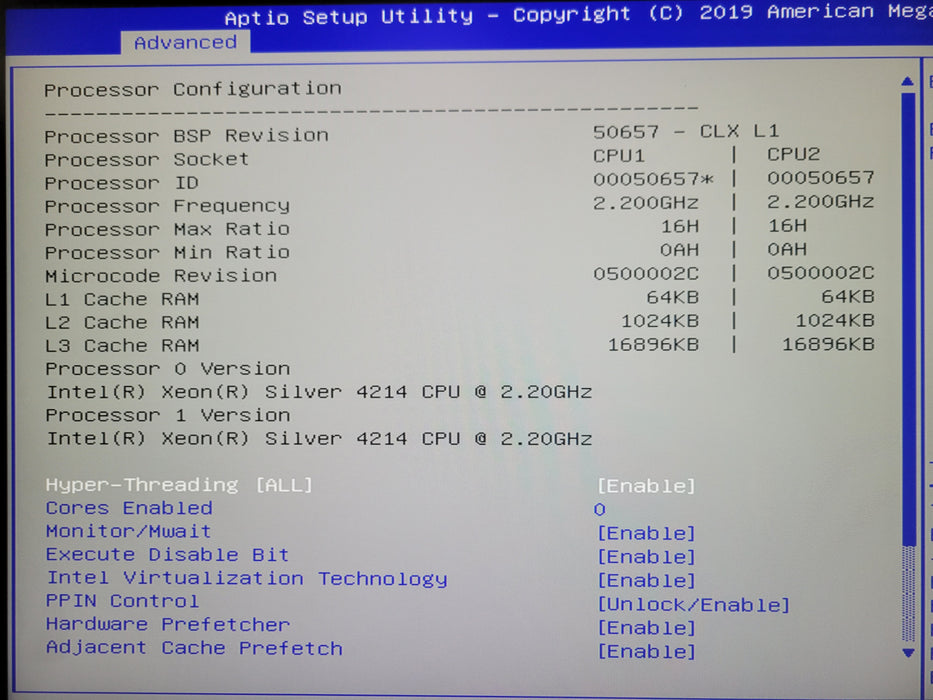The image size is (933, 700).
Task: Click Processor Frequency label
Action: (x=167, y=206)
